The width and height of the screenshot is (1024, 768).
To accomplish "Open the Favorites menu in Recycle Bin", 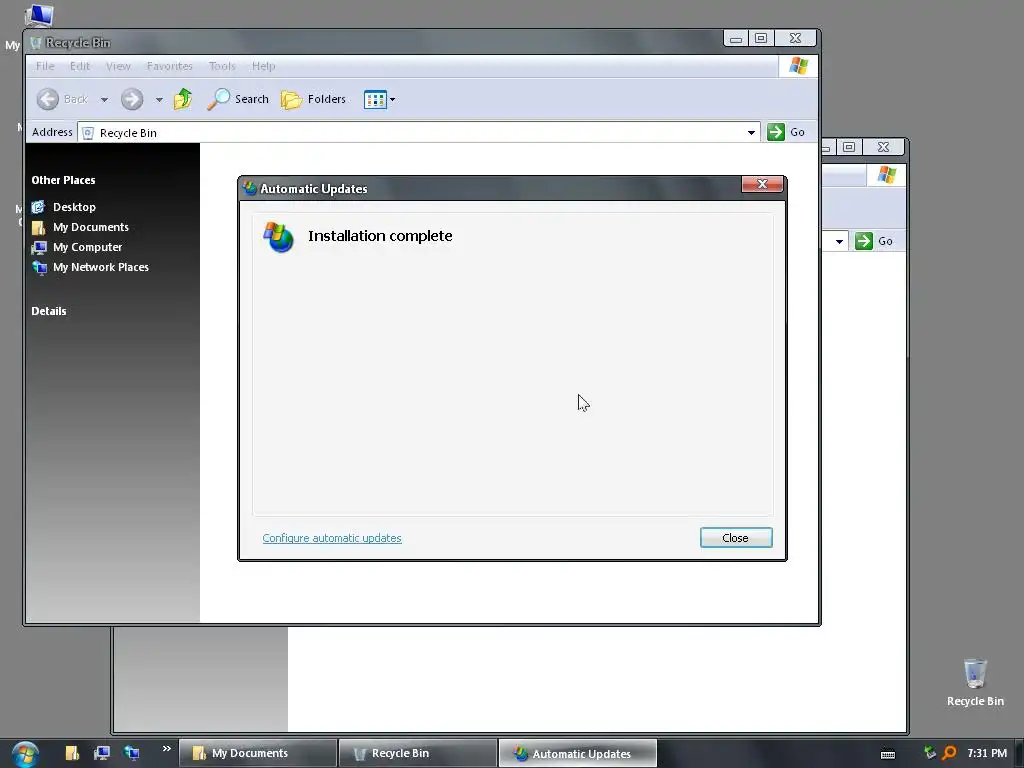I will [x=170, y=66].
